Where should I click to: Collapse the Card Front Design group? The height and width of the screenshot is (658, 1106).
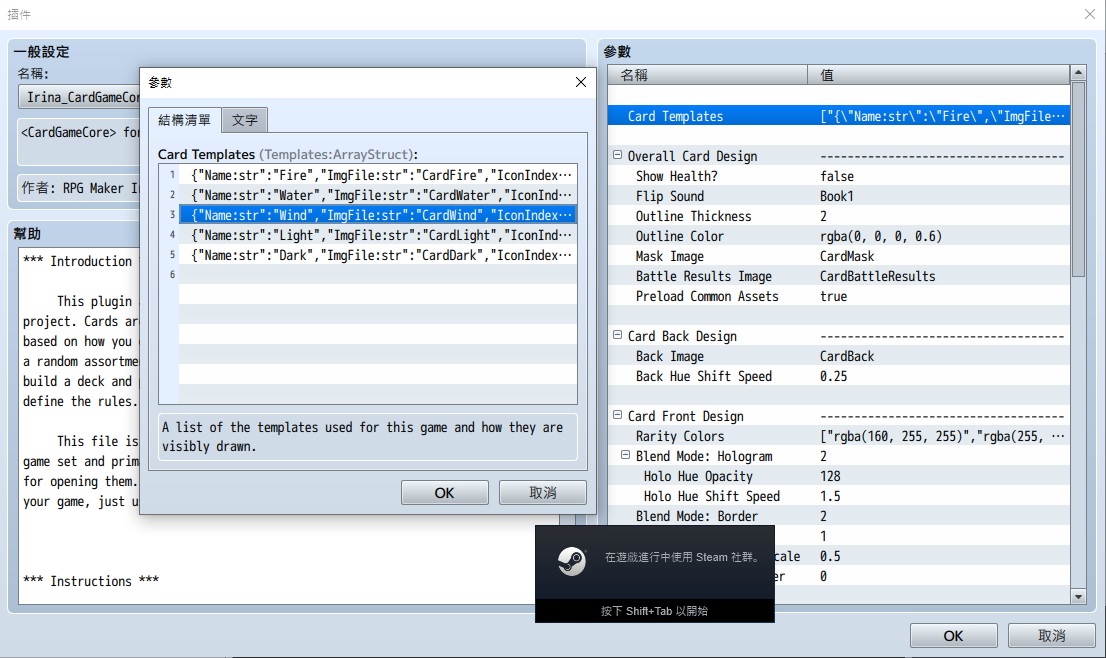(x=617, y=415)
